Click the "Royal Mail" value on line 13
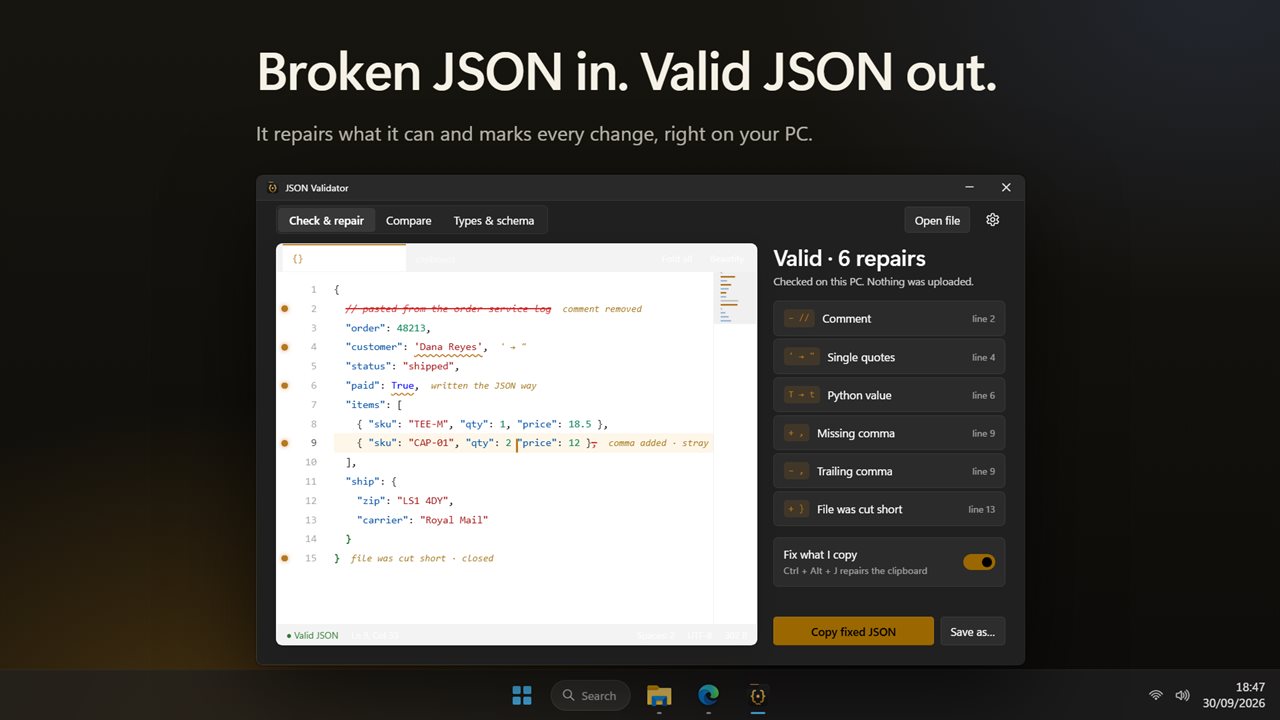This screenshot has width=1280, height=720. (x=453, y=520)
